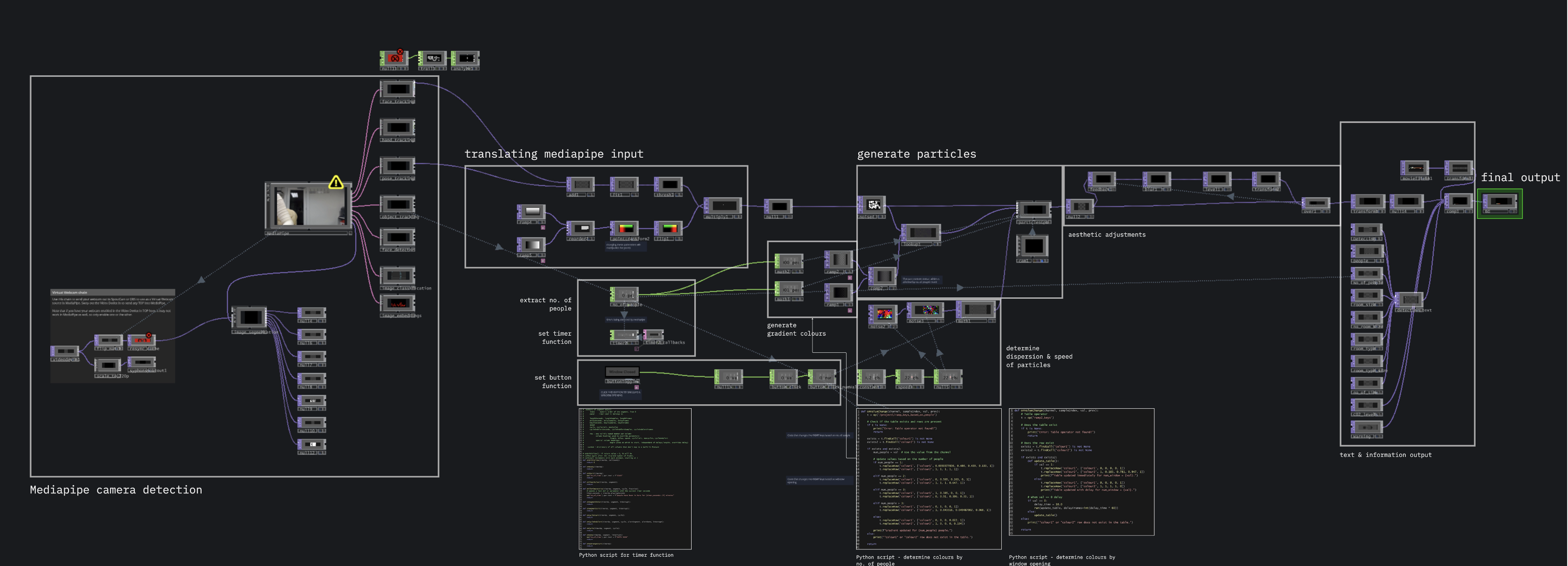Select the MediaPipe component node
Screen dimensions: 1568x566
point(308,206)
